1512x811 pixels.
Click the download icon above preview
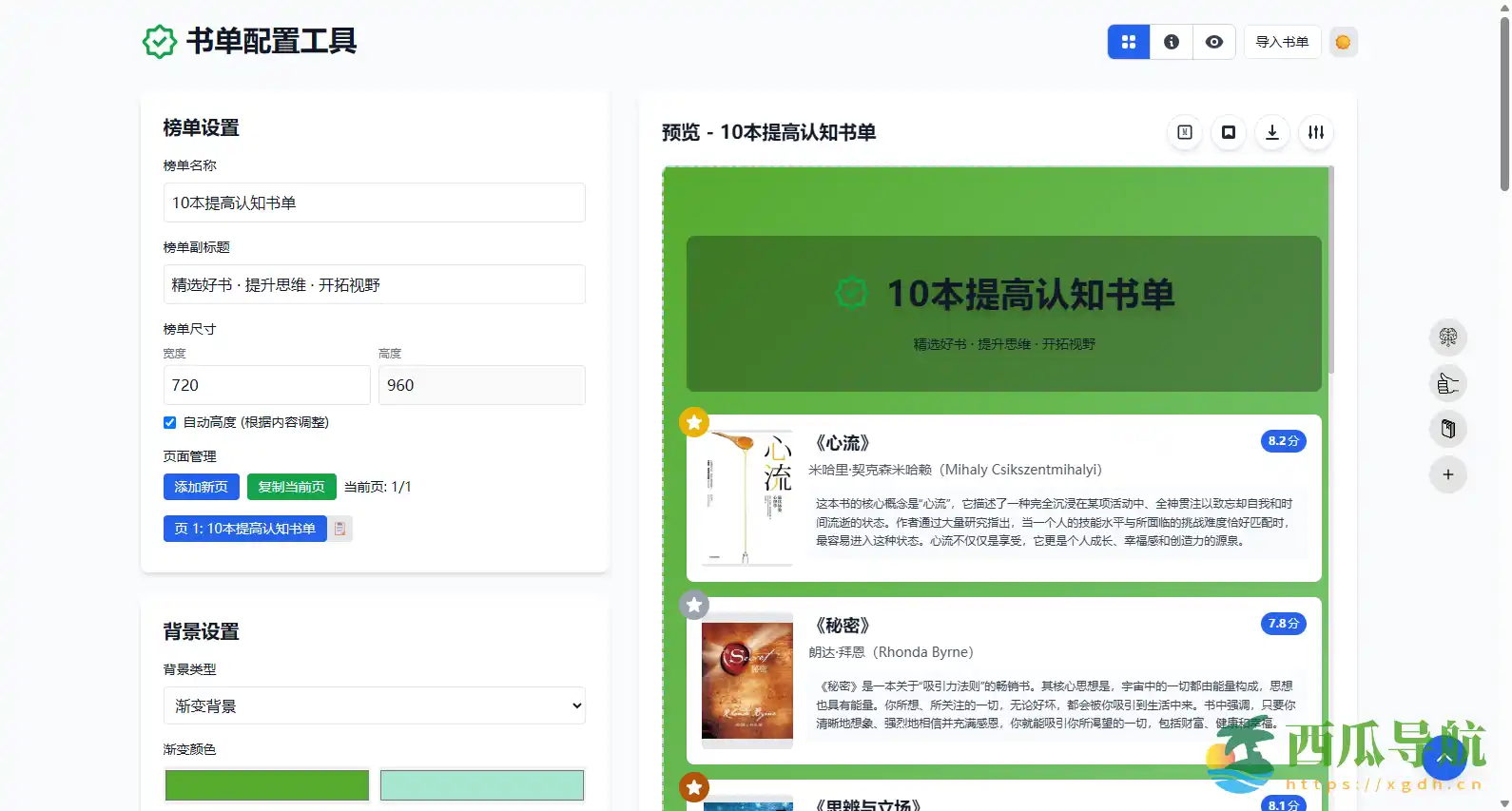(x=1272, y=132)
